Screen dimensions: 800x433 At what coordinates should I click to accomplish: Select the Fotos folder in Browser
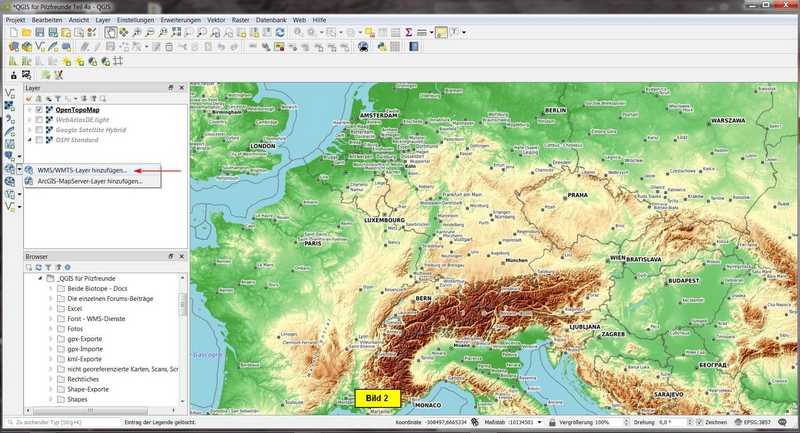pos(75,329)
